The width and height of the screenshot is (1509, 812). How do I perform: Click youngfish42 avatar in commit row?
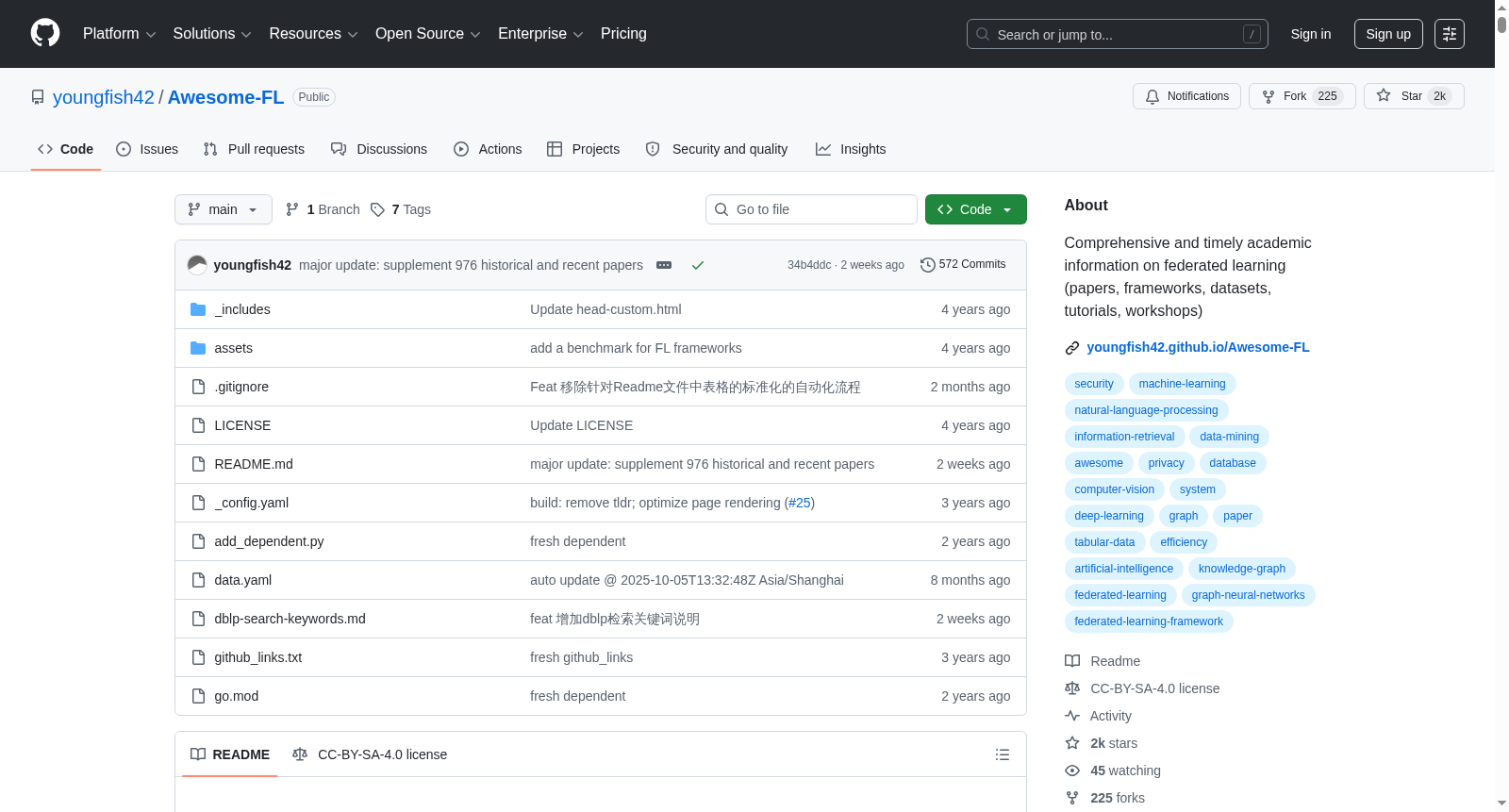pyautogui.click(x=197, y=265)
